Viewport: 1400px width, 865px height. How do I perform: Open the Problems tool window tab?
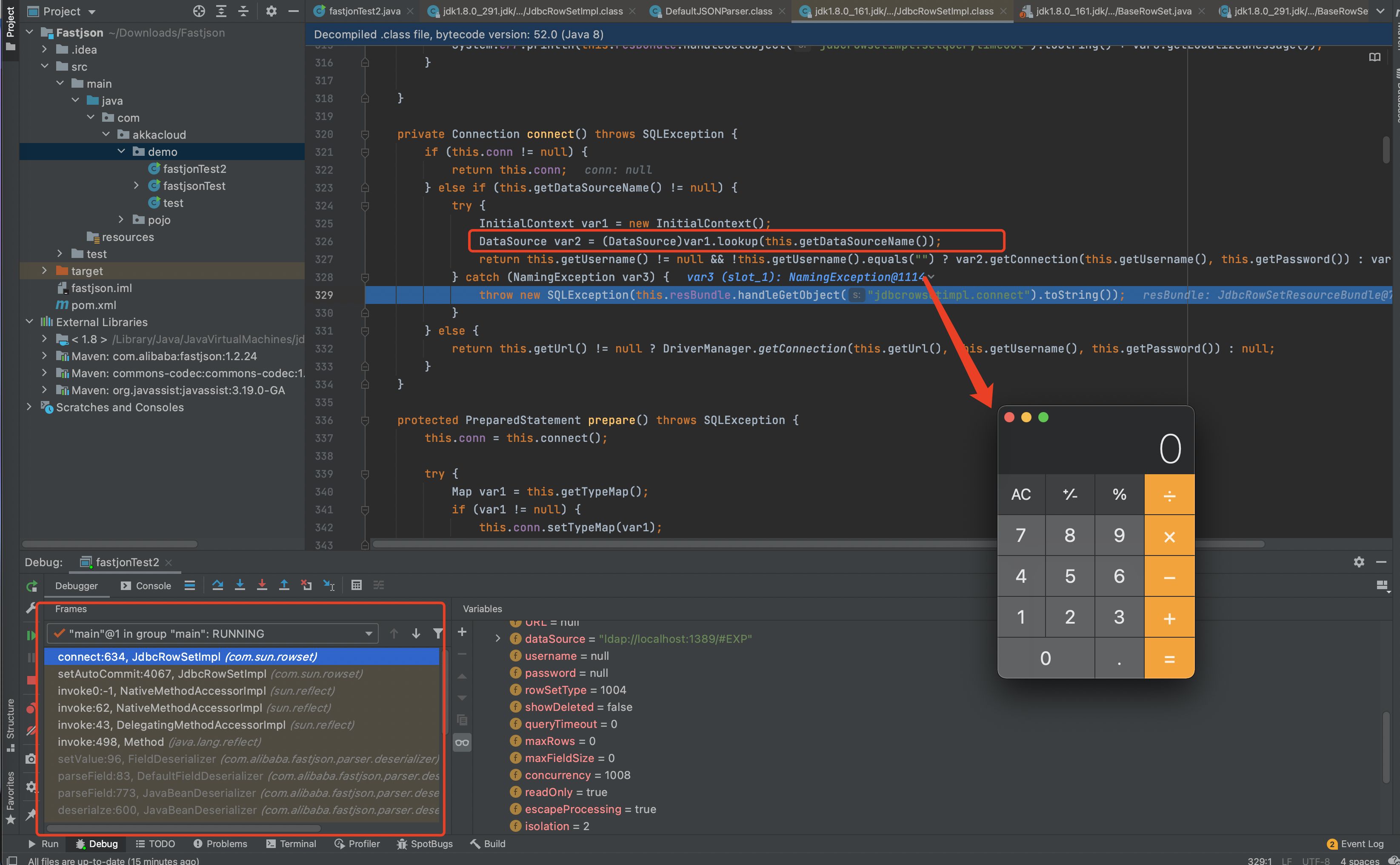pyautogui.click(x=220, y=844)
